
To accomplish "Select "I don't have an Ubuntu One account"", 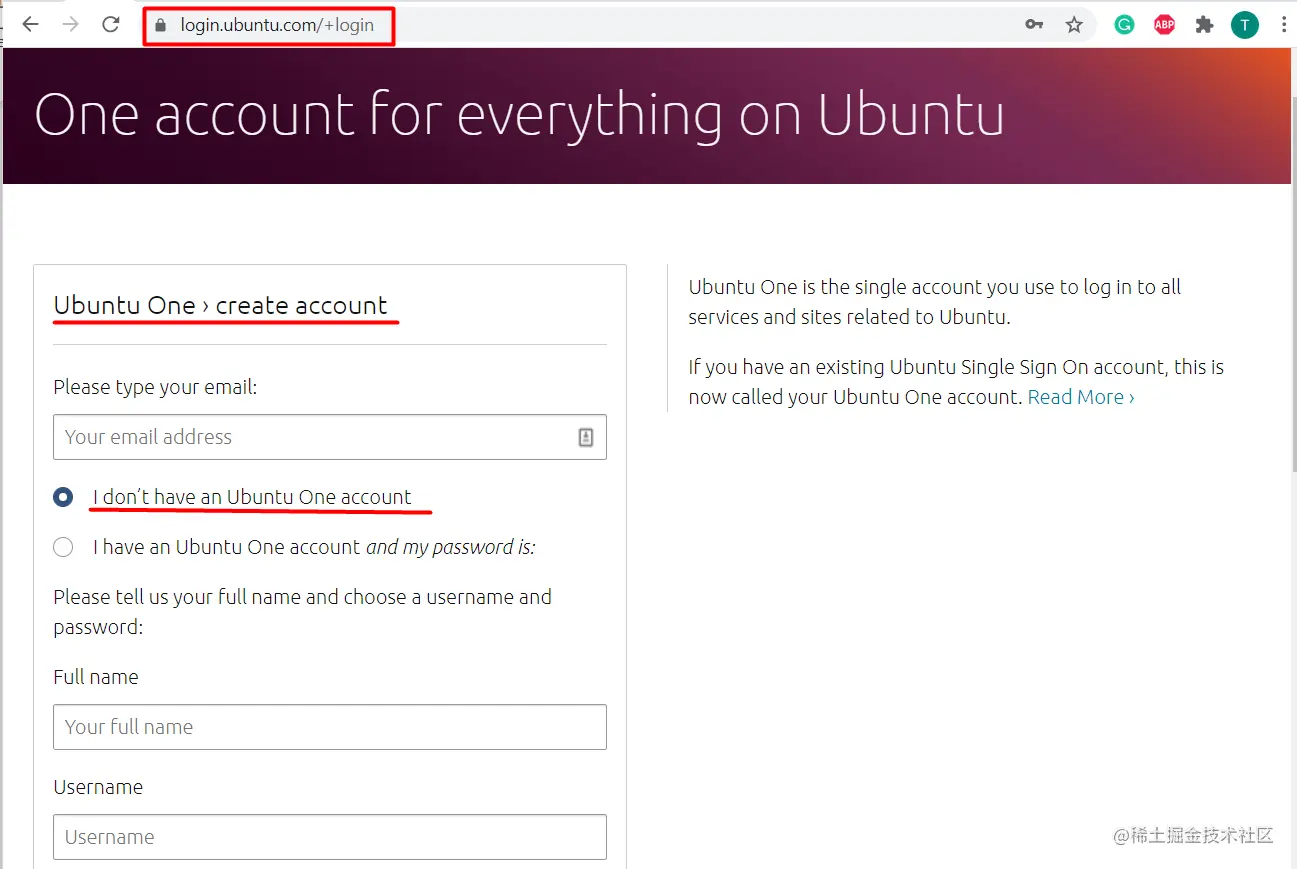I will [63, 497].
